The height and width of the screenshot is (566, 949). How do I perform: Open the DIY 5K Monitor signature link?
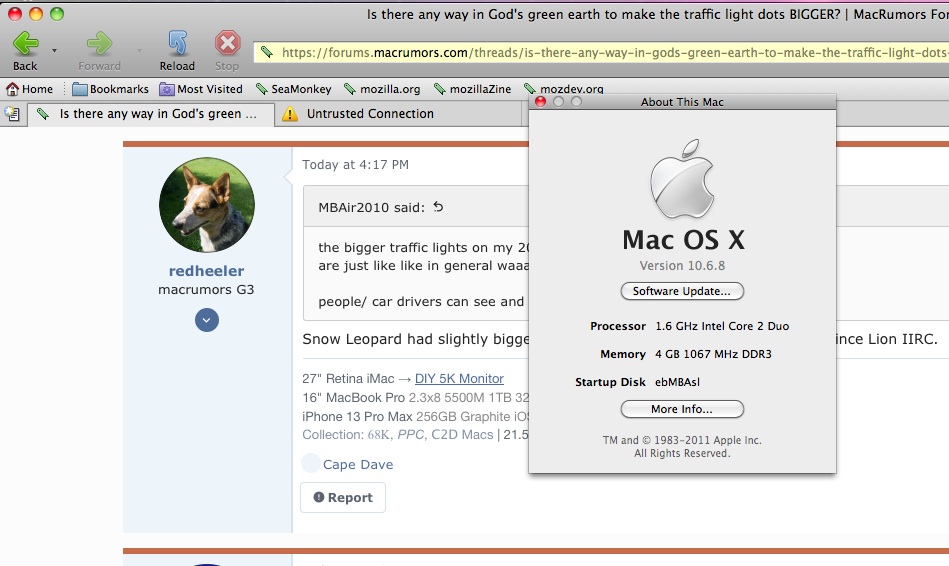click(459, 378)
